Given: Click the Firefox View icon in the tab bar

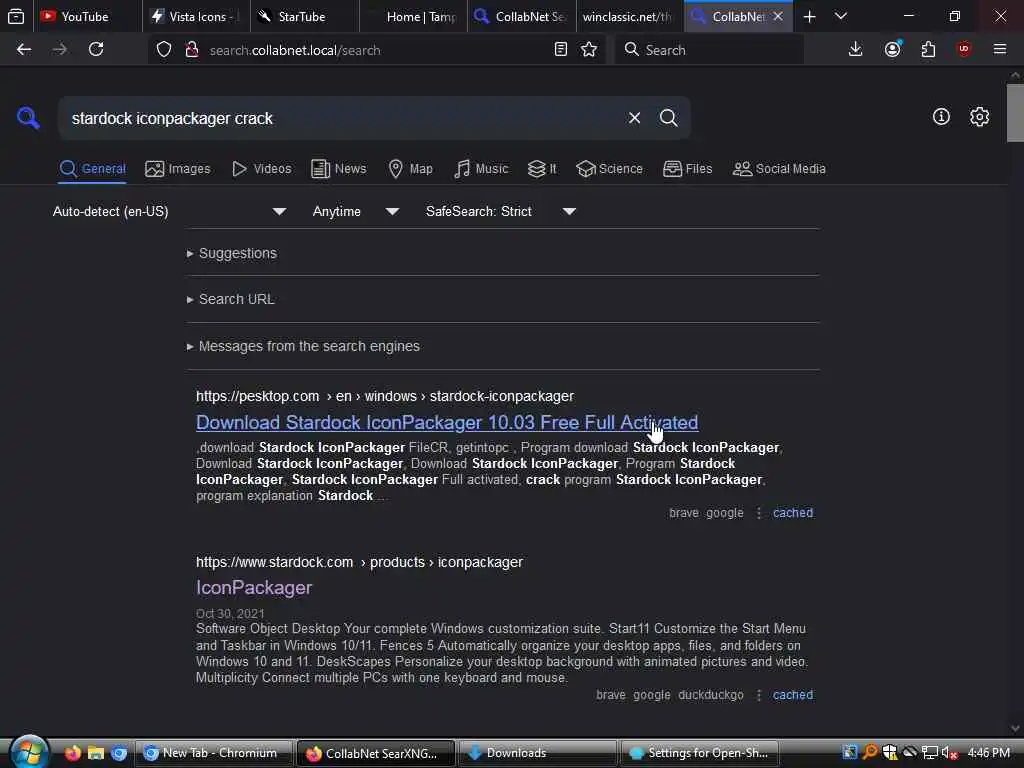Looking at the screenshot, I should (x=16, y=16).
